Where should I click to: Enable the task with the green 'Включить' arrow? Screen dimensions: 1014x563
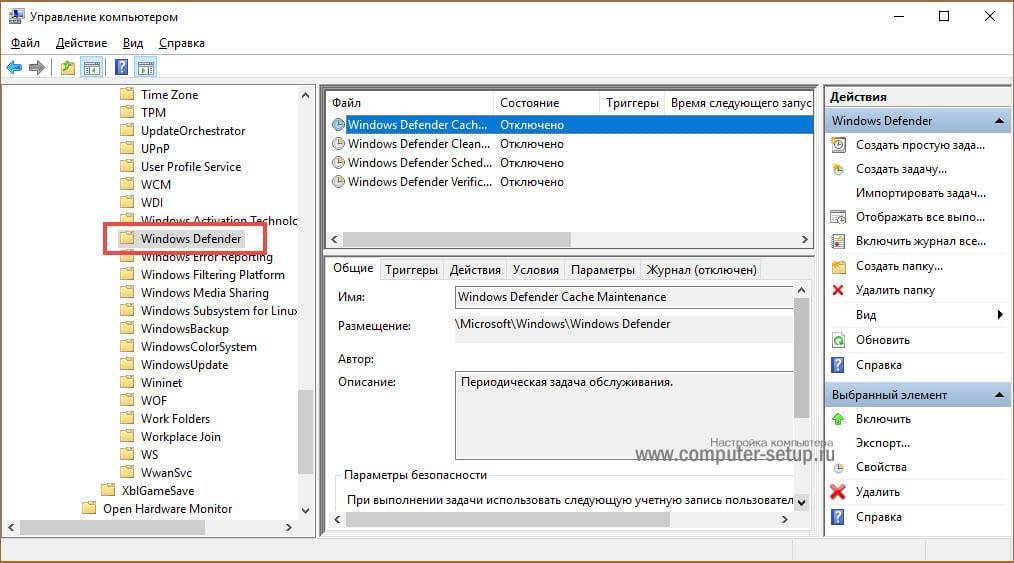(x=838, y=419)
